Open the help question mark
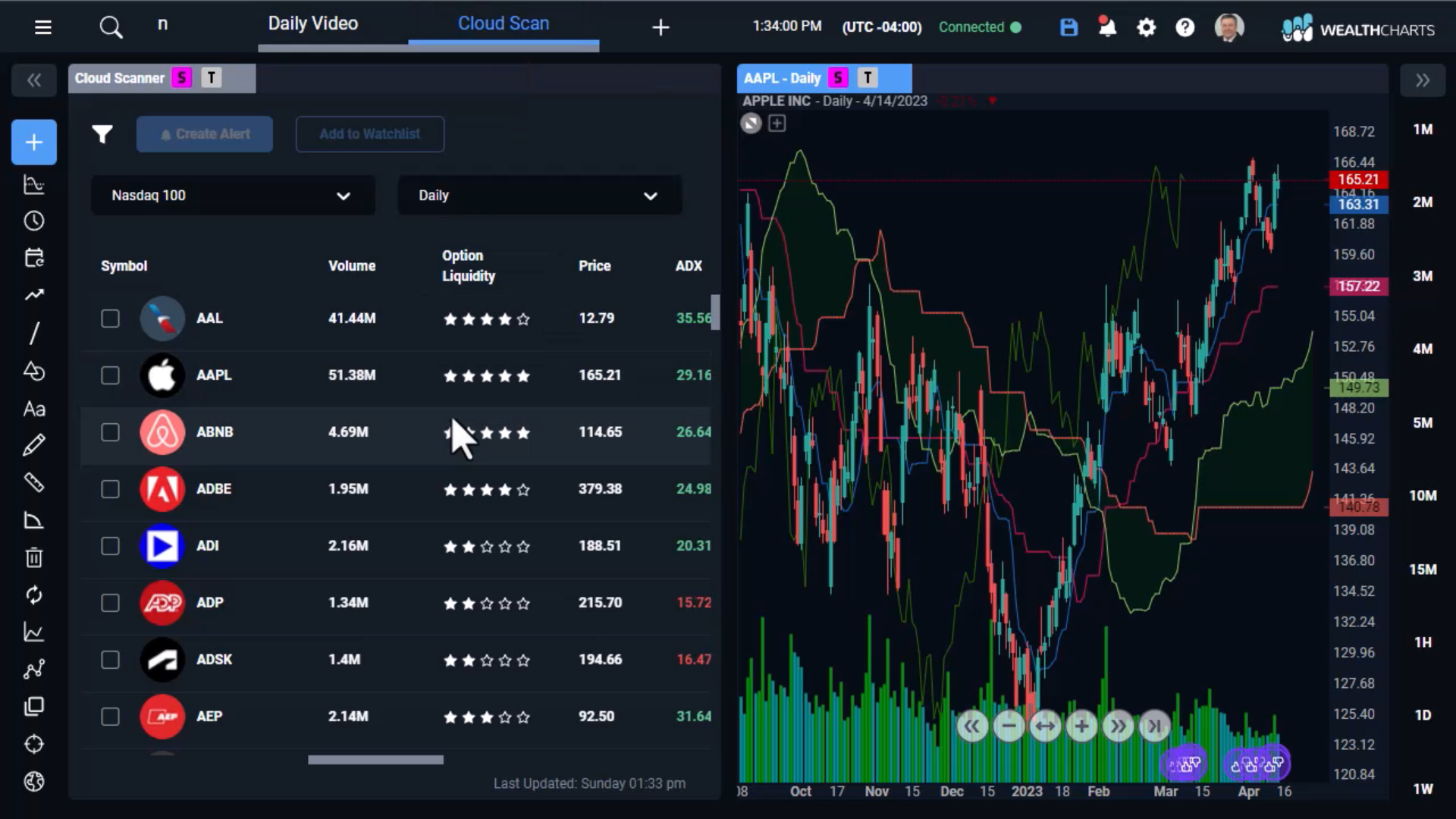This screenshot has height=819, width=1456. pyautogui.click(x=1185, y=27)
